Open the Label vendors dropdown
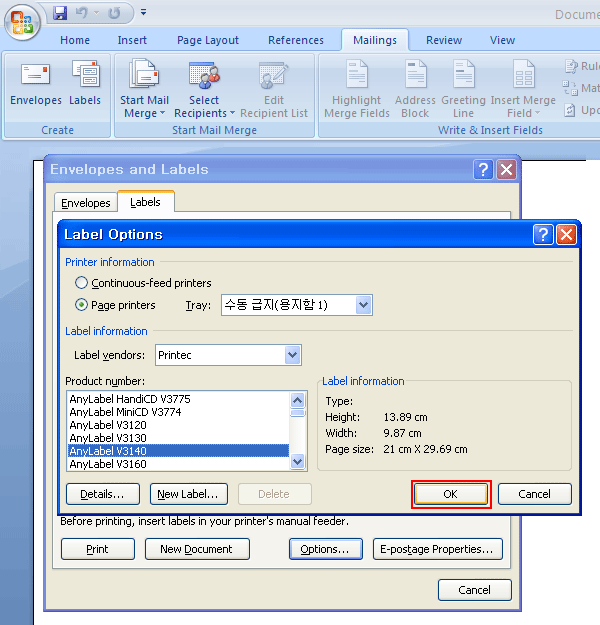This screenshot has width=600, height=625. point(293,355)
